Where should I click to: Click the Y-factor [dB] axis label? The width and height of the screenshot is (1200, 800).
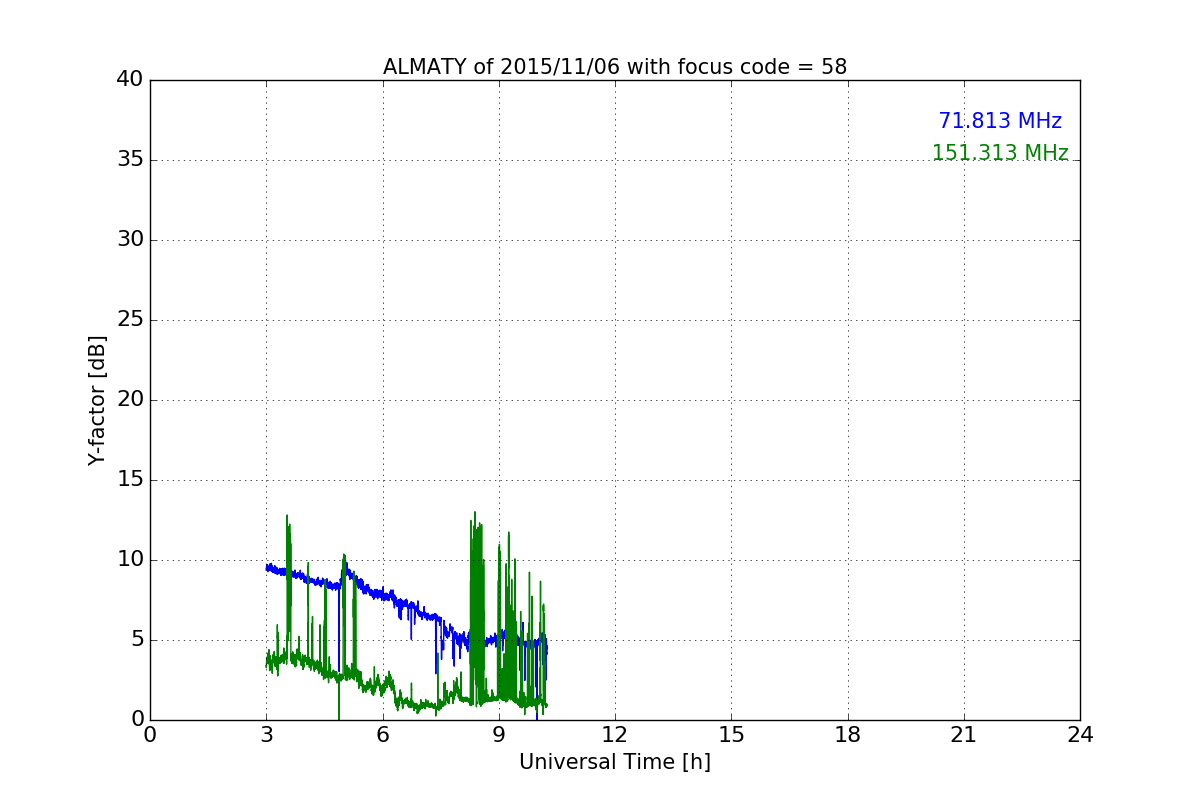pos(97,400)
